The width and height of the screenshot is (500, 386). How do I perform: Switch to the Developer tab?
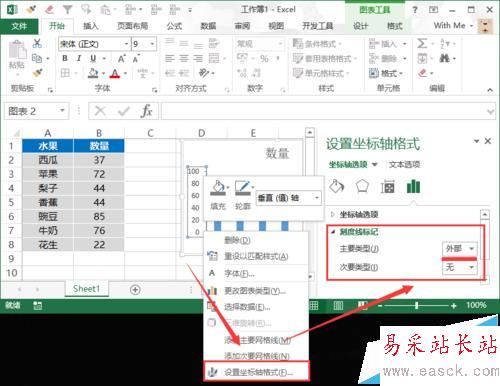click(317, 26)
